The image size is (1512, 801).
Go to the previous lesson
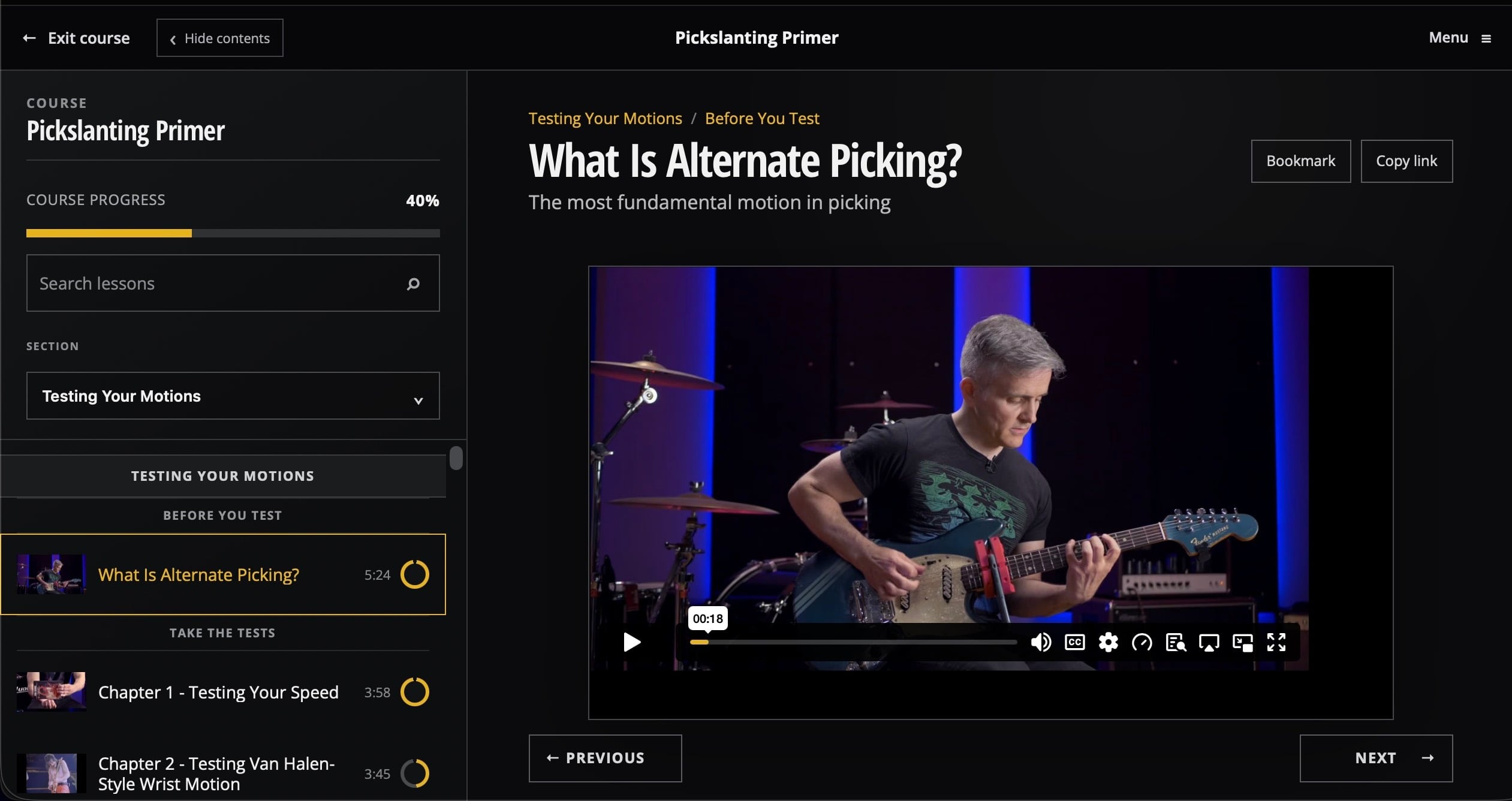[605, 758]
